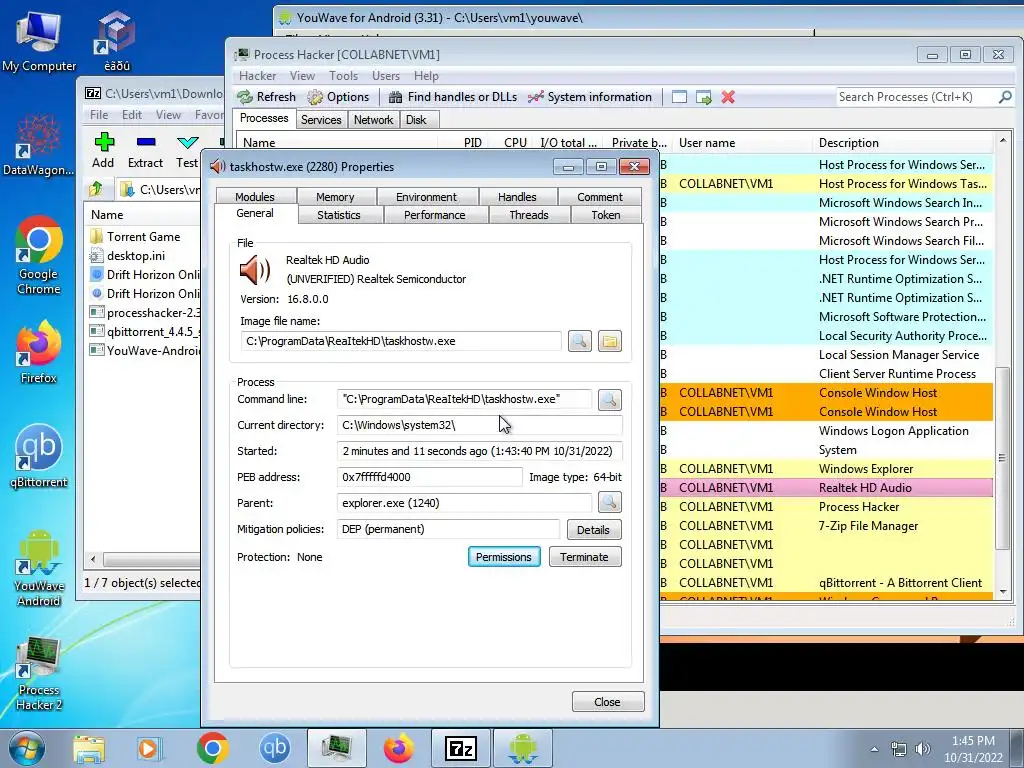
Task: Open the Tools menu in Process Hacker
Action: pos(344,76)
